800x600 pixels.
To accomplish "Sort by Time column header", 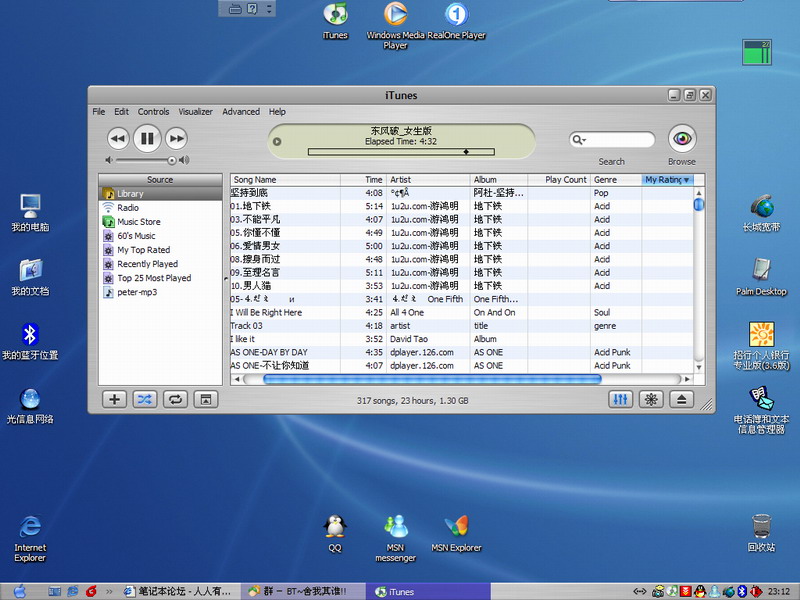I will coord(363,180).
